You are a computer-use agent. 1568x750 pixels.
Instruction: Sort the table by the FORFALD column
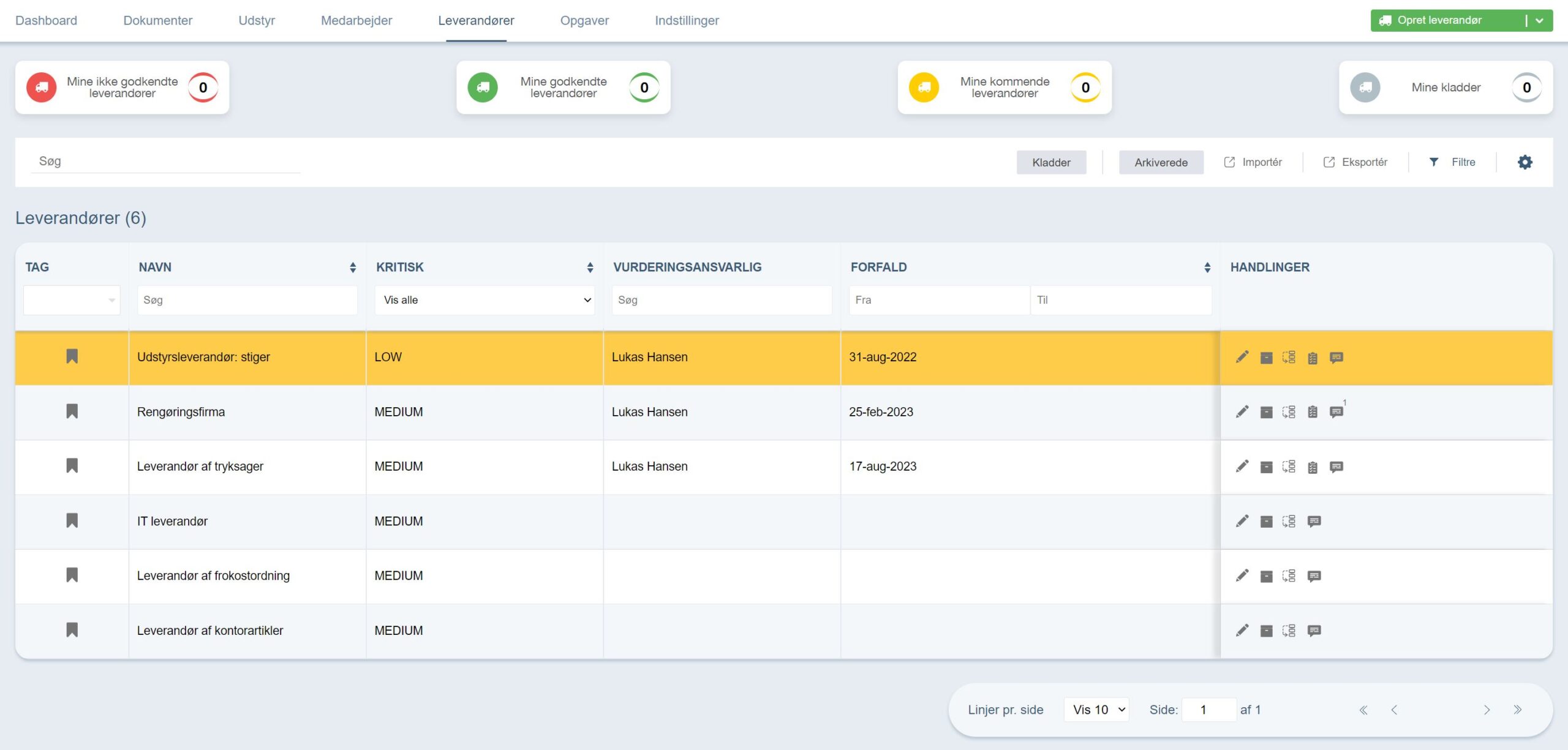(x=1207, y=268)
